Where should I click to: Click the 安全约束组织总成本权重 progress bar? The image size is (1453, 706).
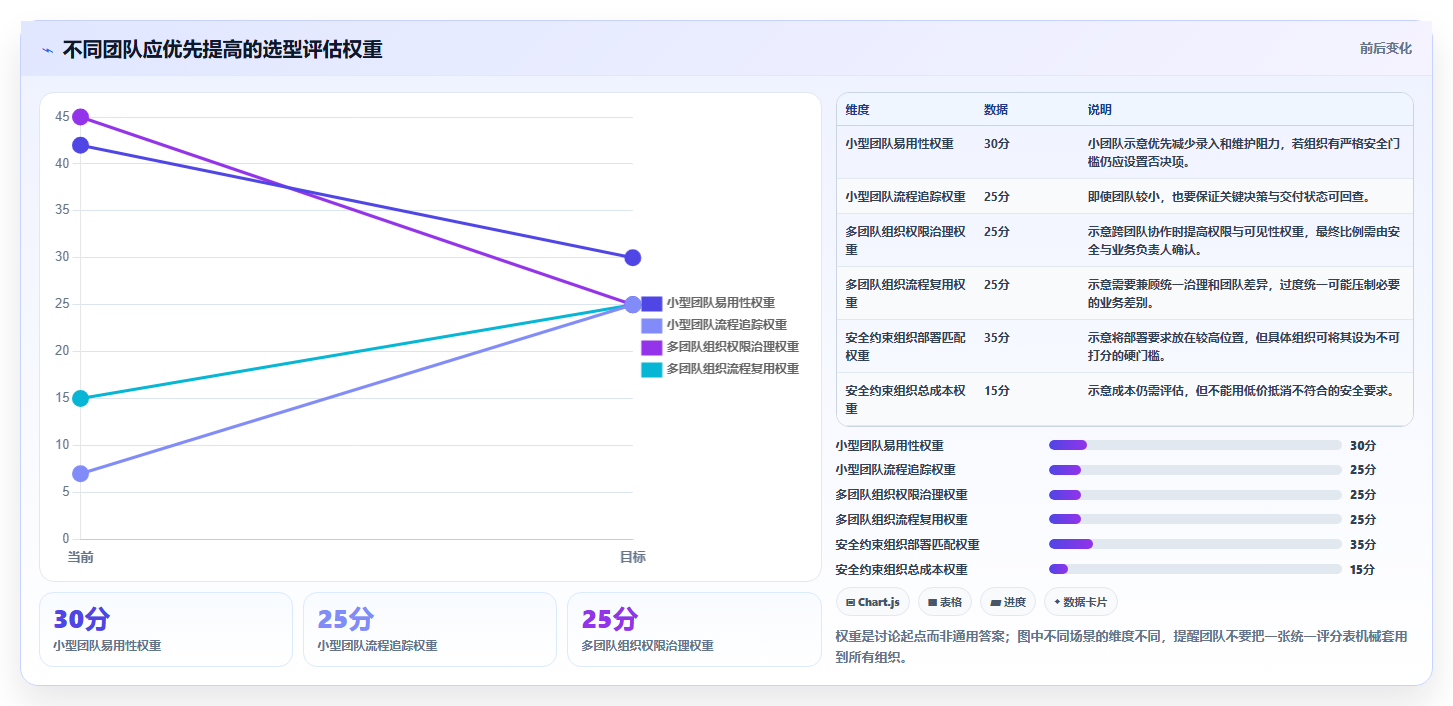coord(1195,569)
